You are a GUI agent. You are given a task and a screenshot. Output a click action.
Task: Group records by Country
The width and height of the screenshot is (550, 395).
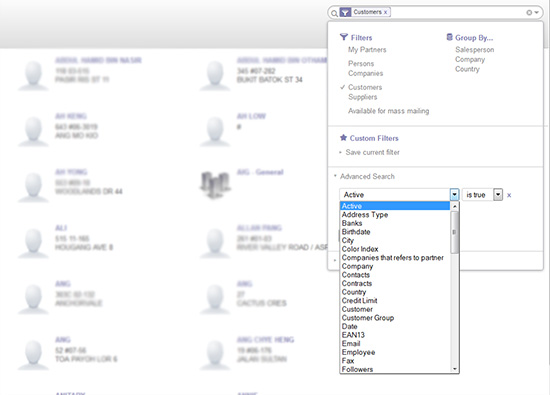tap(467, 69)
